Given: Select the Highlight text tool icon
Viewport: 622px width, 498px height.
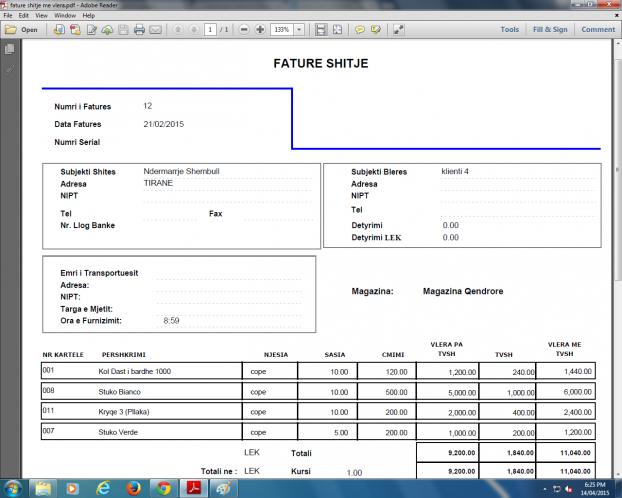Looking at the screenshot, I should point(375,30).
